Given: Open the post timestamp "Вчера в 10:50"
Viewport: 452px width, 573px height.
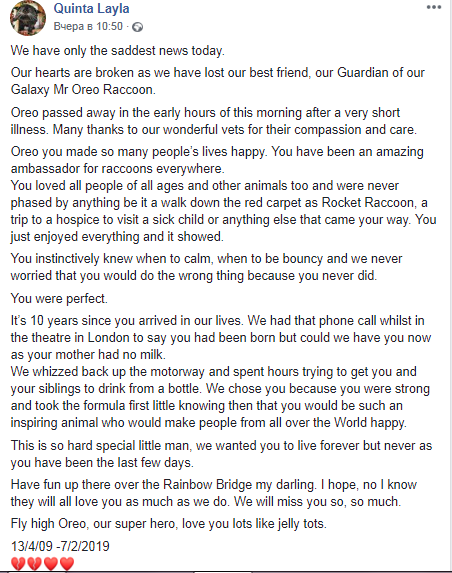Looking at the screenshot, I should click(x=88, y=26).
